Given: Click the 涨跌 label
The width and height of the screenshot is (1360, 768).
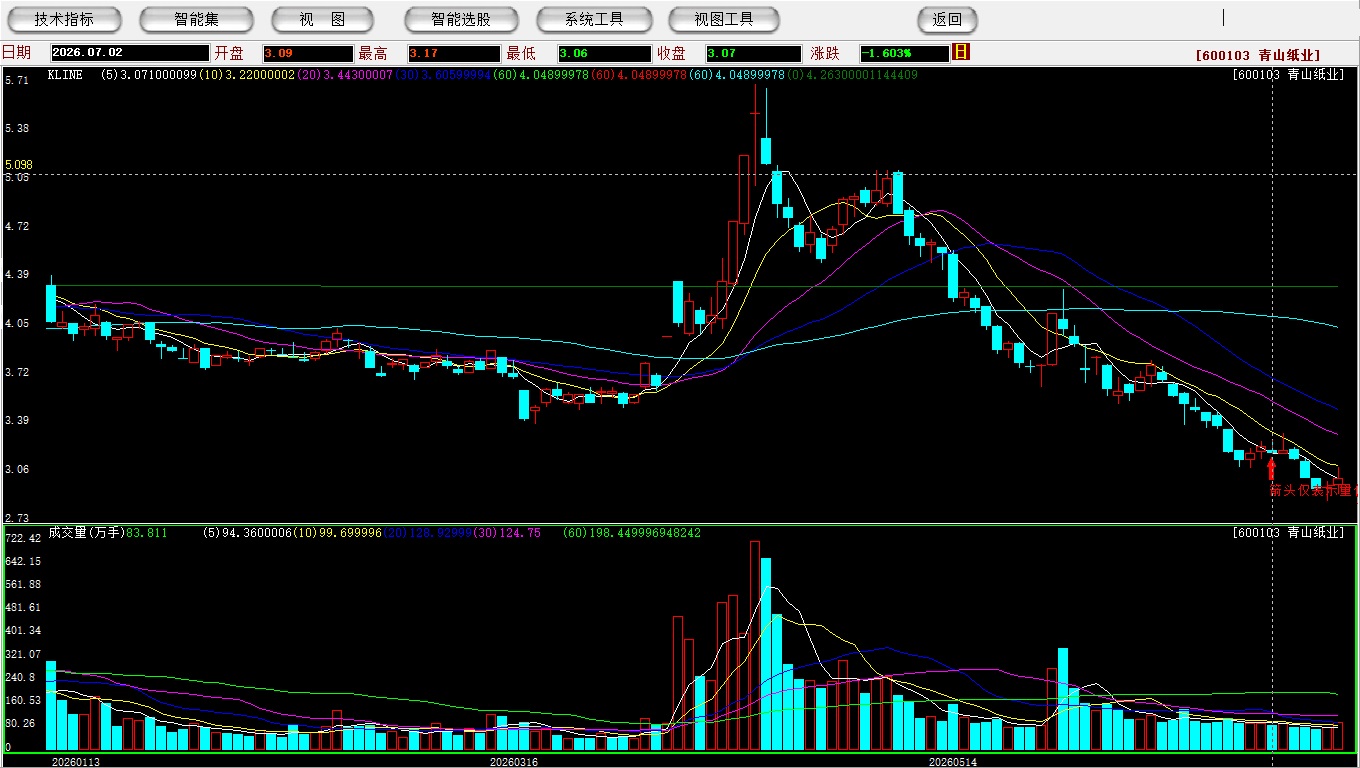Looking at the screenshot, I should (825, 53).
